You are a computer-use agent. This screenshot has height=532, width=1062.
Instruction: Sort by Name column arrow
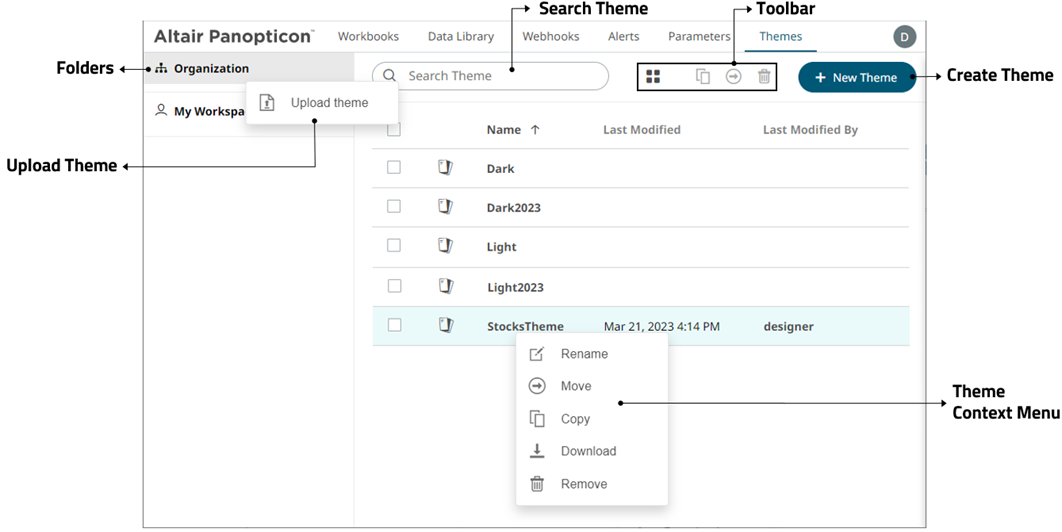click(535, 130)
